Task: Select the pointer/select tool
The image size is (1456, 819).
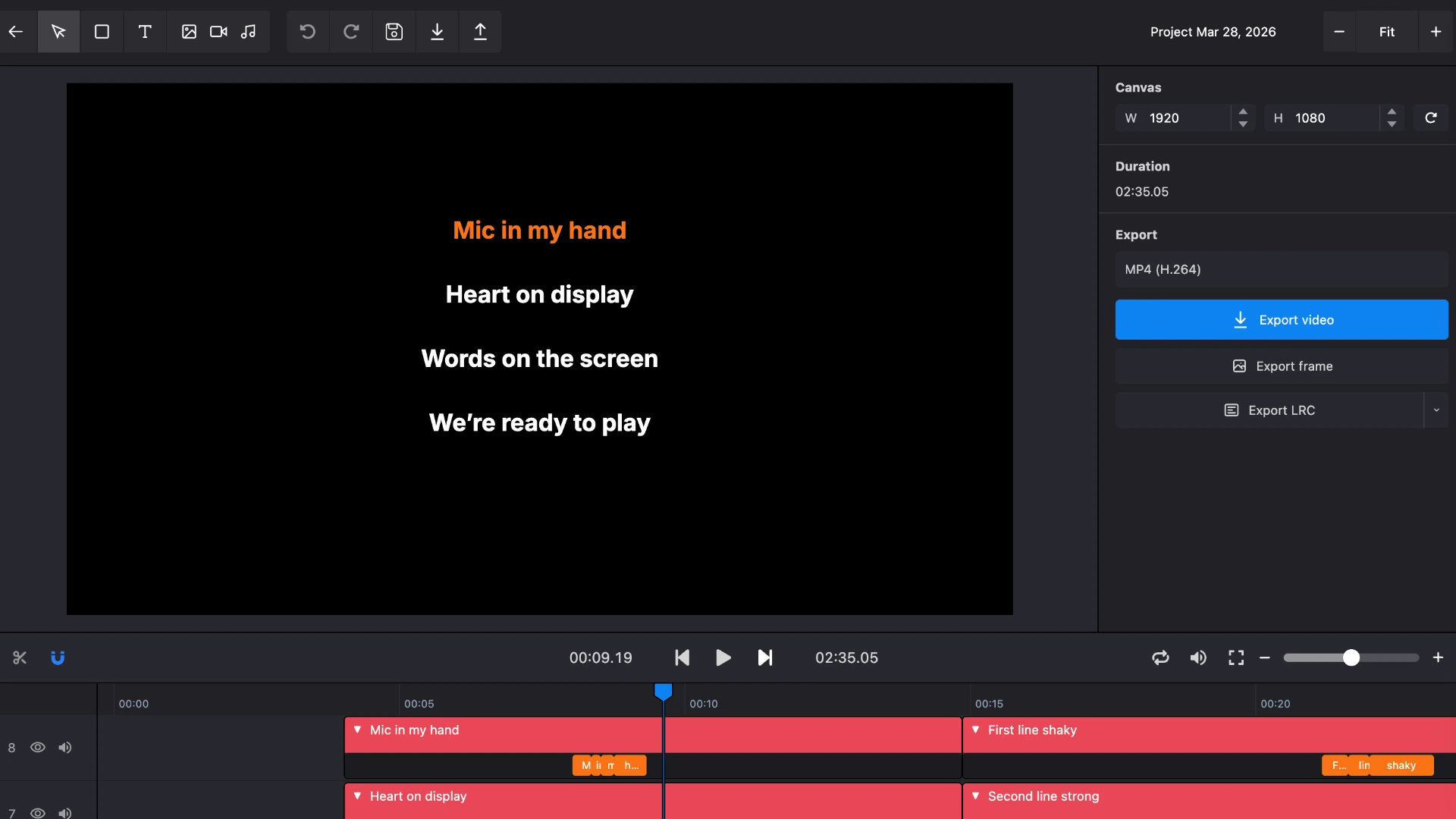Action: click(x=58, y=31)
